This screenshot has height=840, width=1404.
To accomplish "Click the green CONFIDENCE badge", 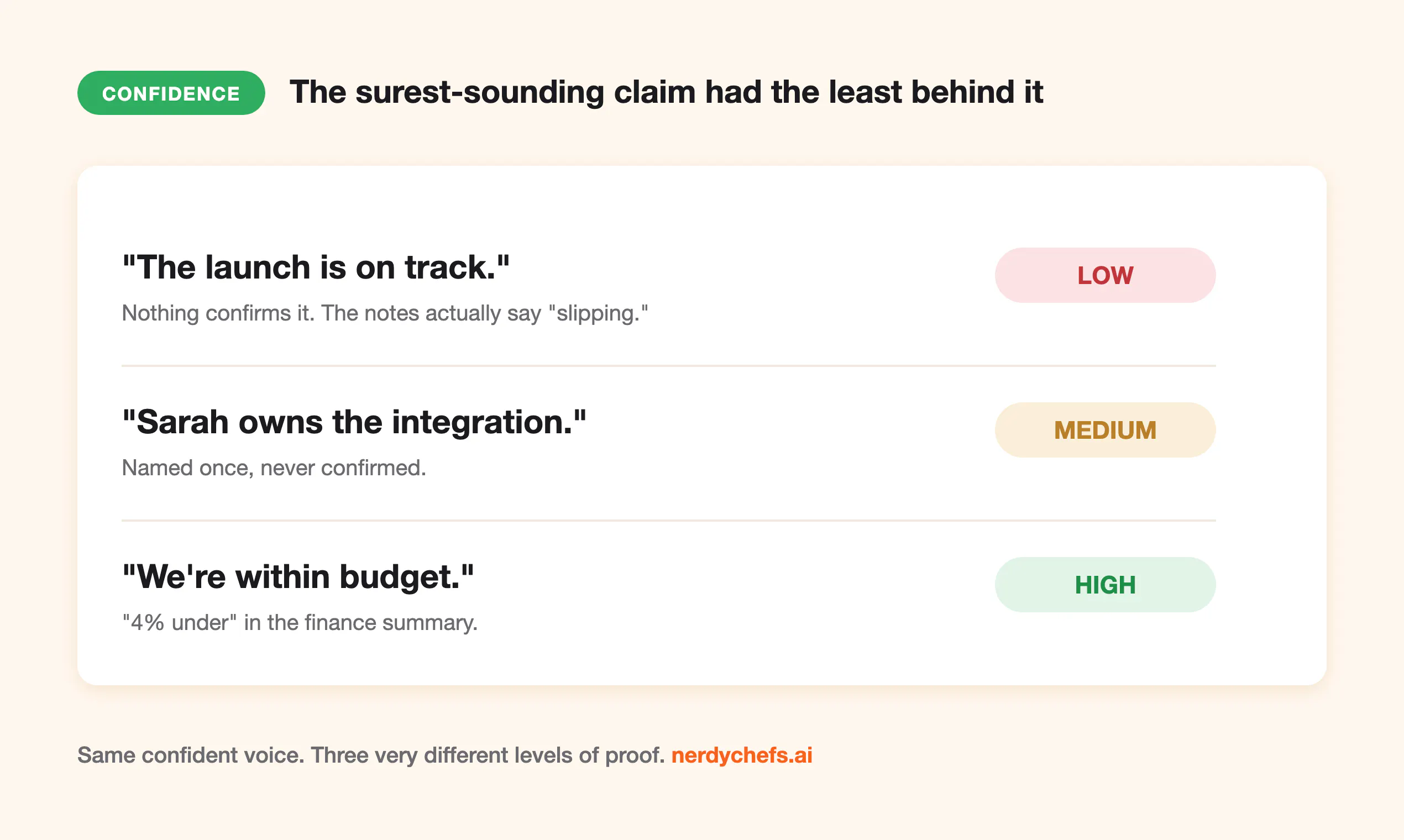I will tap(171, 93).
